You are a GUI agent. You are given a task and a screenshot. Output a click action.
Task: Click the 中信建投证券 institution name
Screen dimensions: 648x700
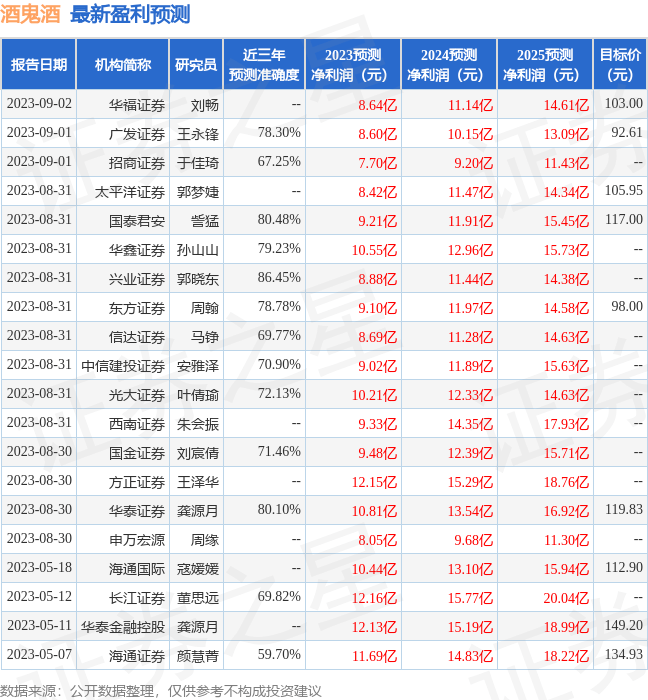click(123, 365)
